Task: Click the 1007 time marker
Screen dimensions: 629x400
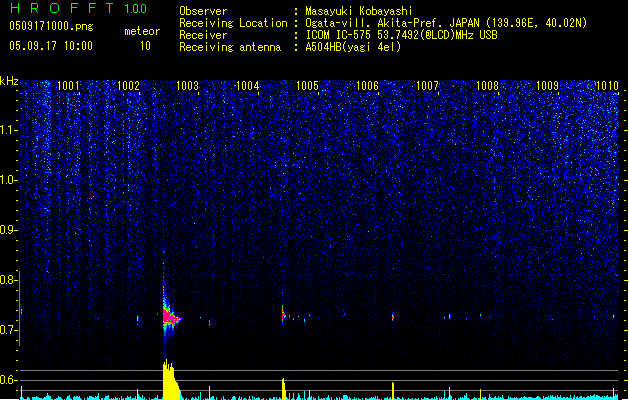Action: (427, 86)
